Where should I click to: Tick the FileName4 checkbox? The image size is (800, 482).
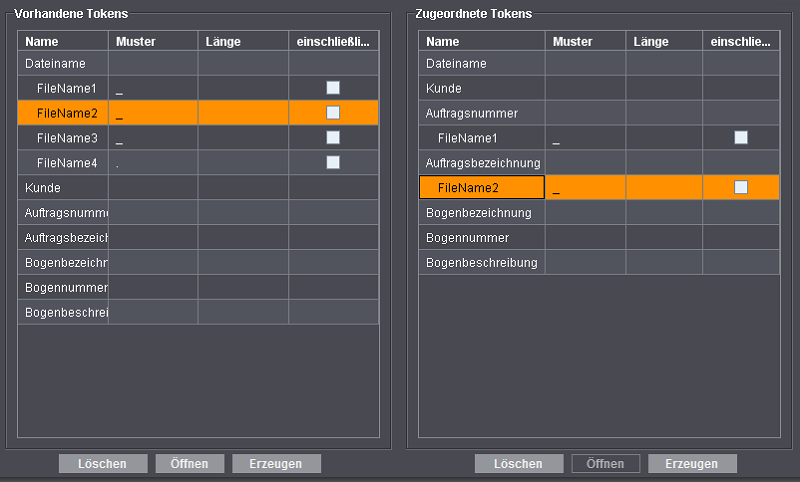[x=333, y=162]
